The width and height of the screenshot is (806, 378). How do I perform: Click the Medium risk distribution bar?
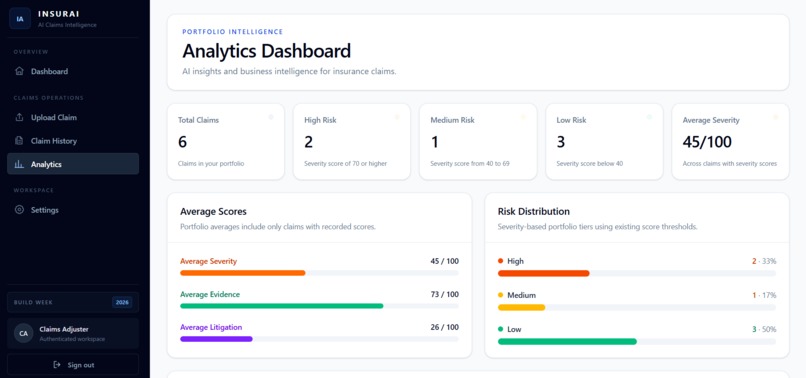click(637, 308)
